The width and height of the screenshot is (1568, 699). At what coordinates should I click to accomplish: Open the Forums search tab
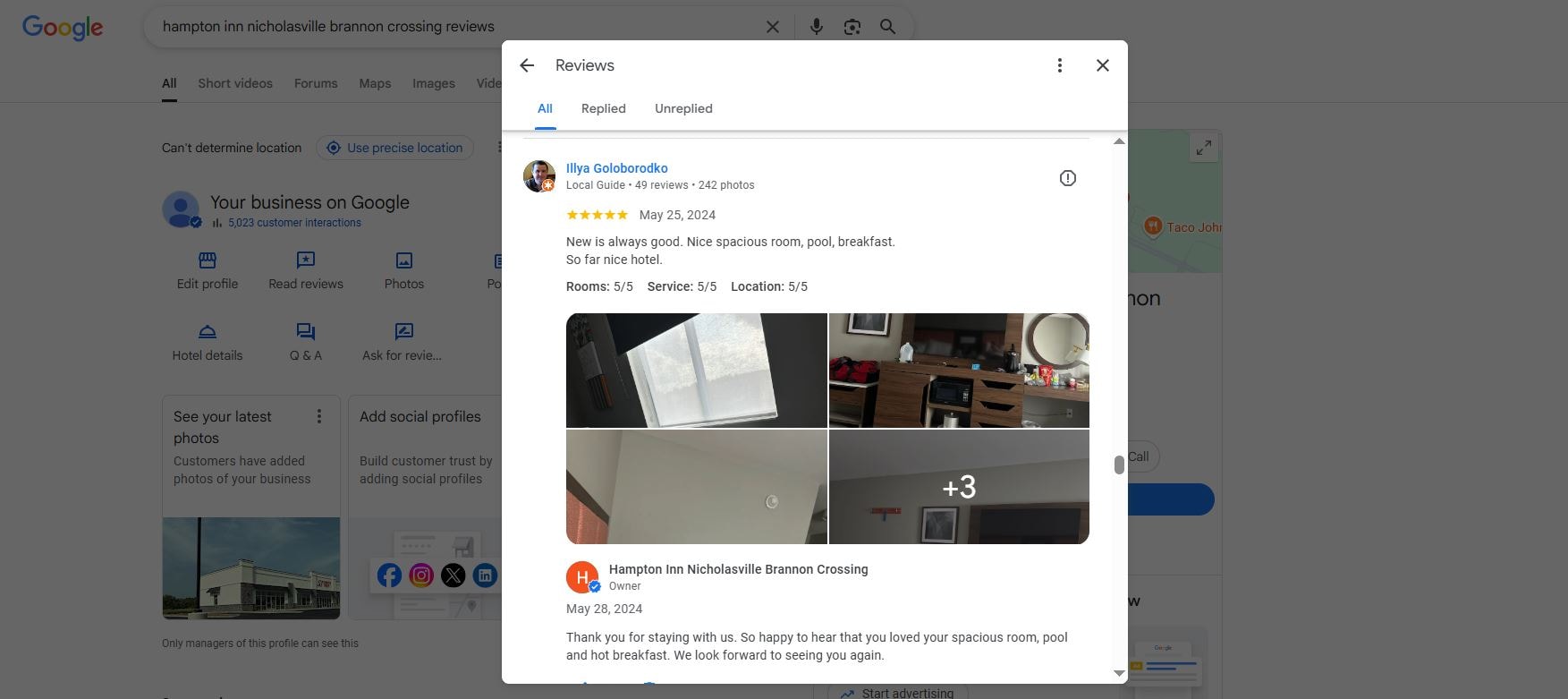pos(316,83)
